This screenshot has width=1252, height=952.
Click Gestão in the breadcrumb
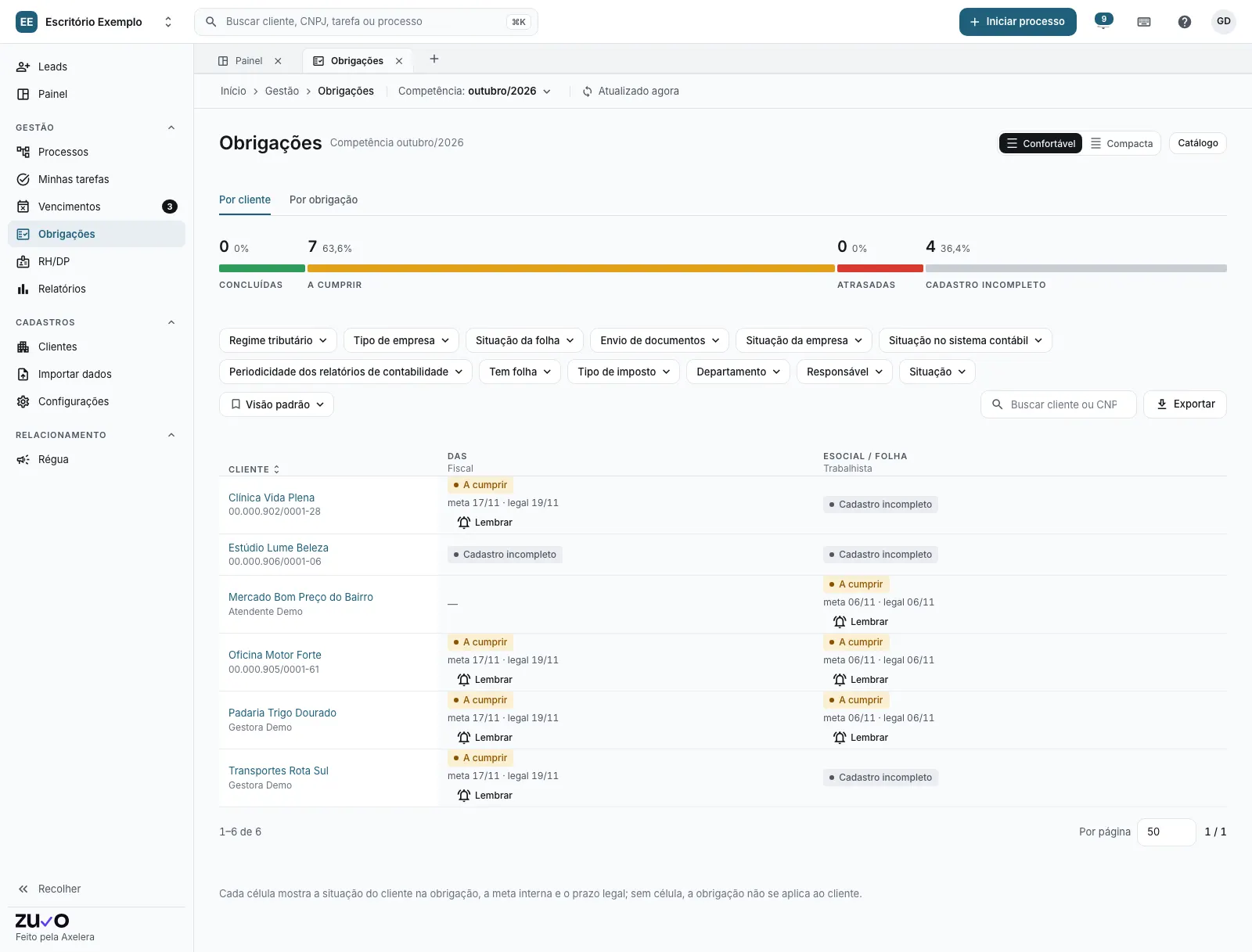(x=282, y=92)
